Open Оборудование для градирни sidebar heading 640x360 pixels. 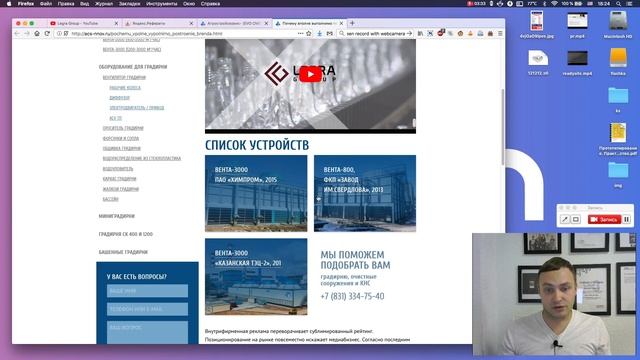pos(133,67)
